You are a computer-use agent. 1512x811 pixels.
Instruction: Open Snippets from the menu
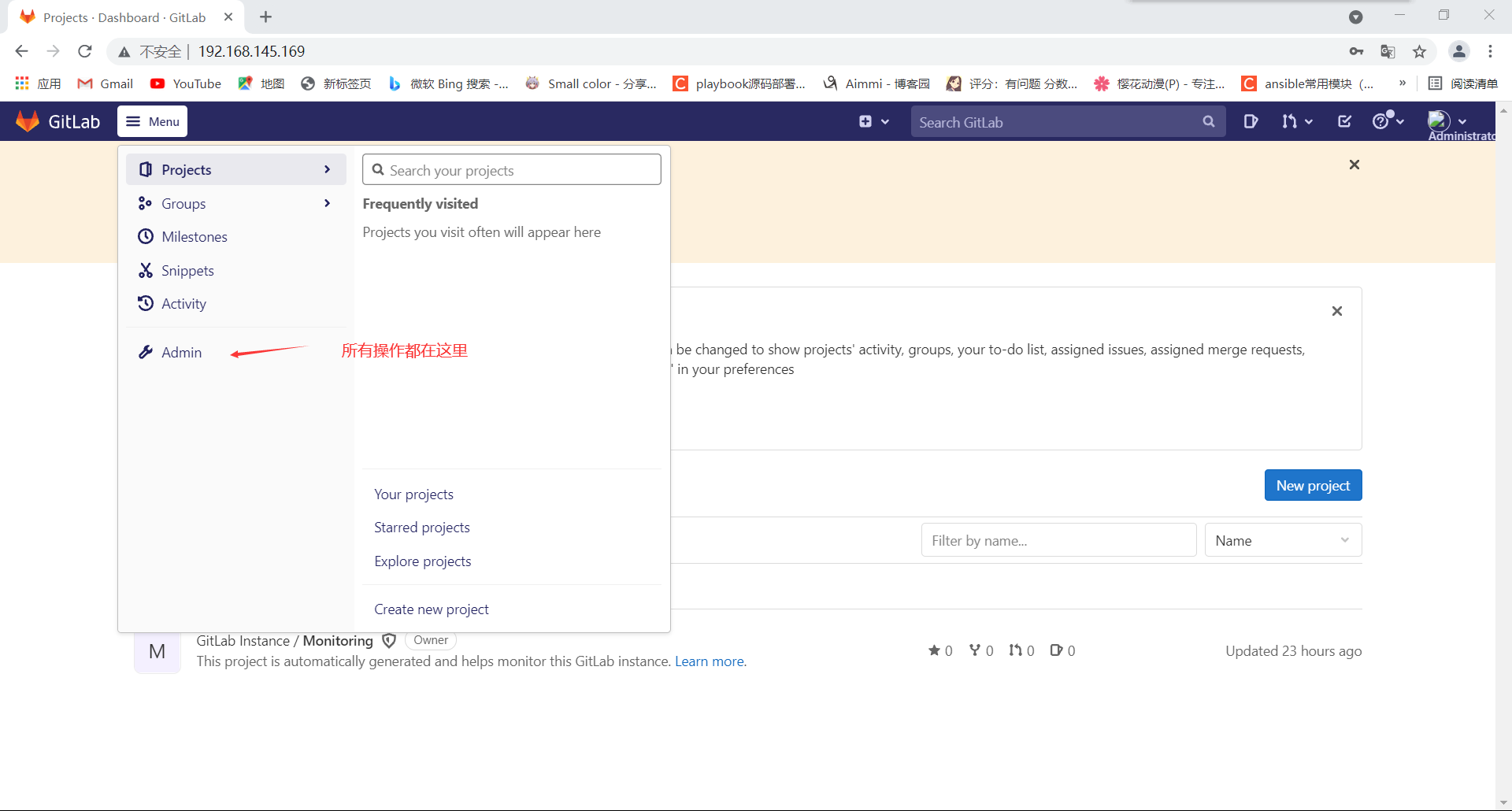236,270
